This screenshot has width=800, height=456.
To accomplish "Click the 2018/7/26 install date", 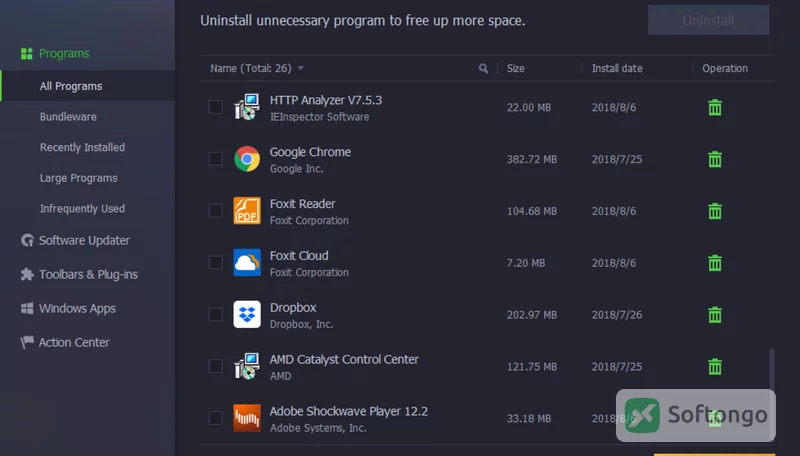I will [x=617, y=315].
